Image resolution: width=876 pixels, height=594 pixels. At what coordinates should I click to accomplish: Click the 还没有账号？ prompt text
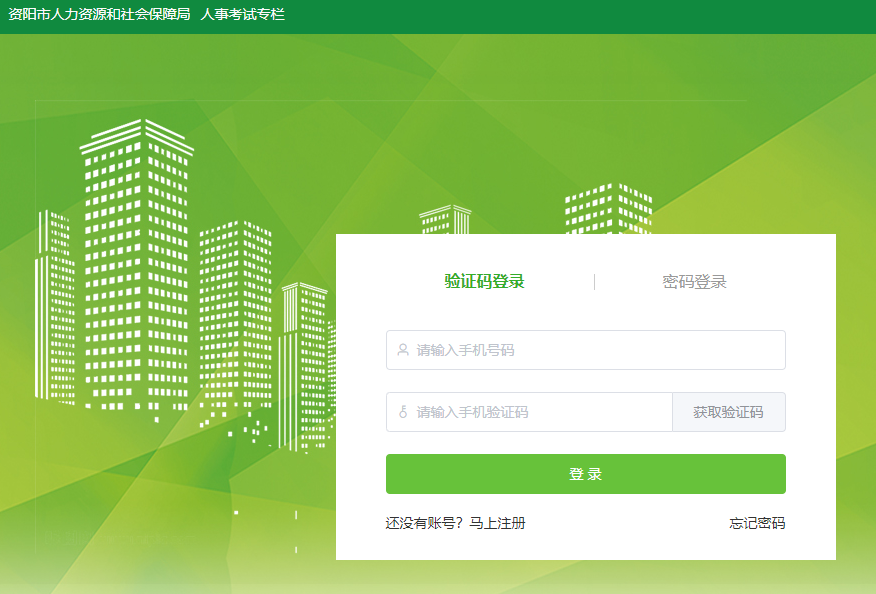pos(425,523)
